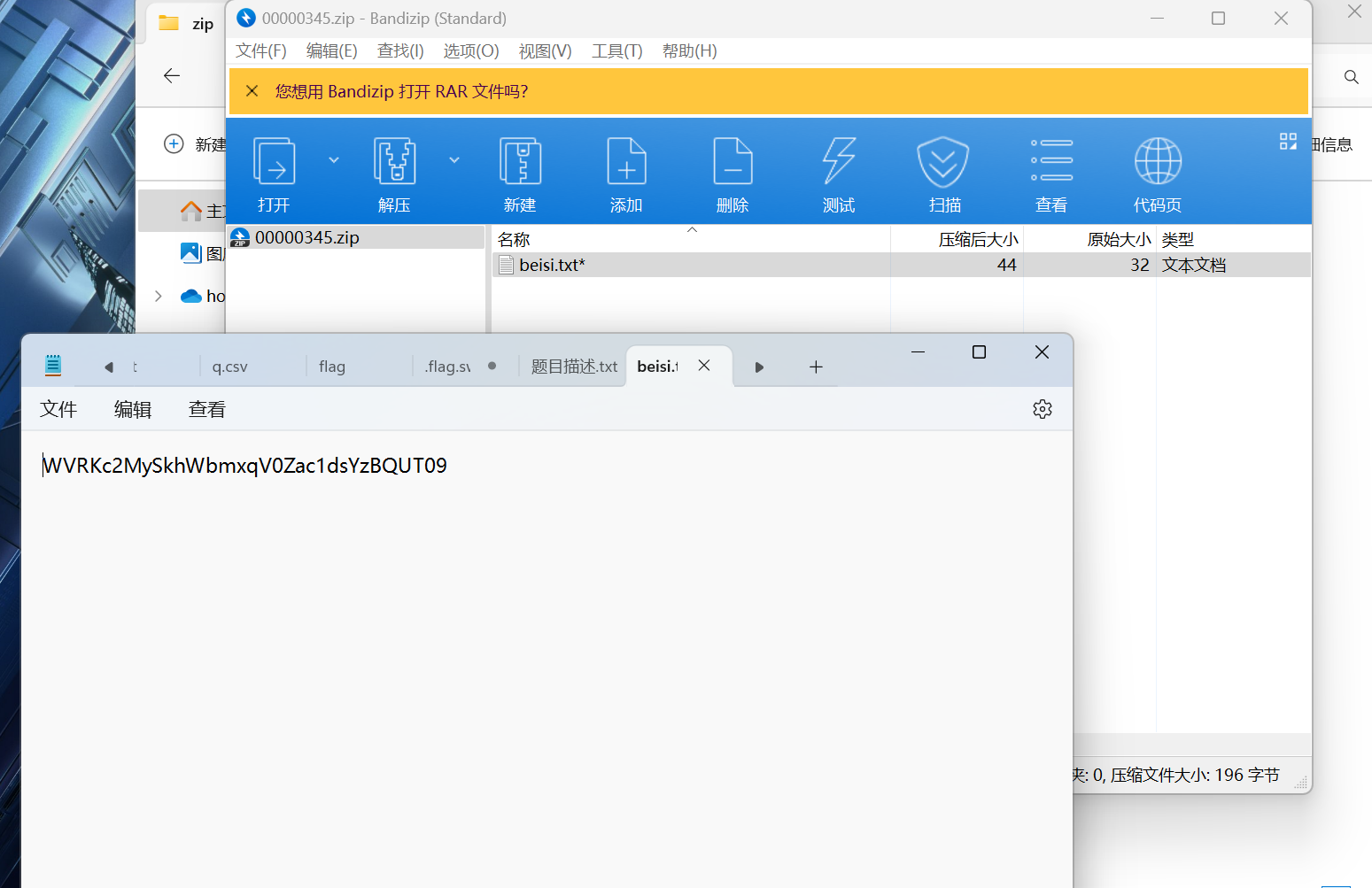Viewport: 1372px width, 888px height.
Task: Click the 删除 (Delete) toolbar icon
Action: pyautogui.click(x=733, y=161)
